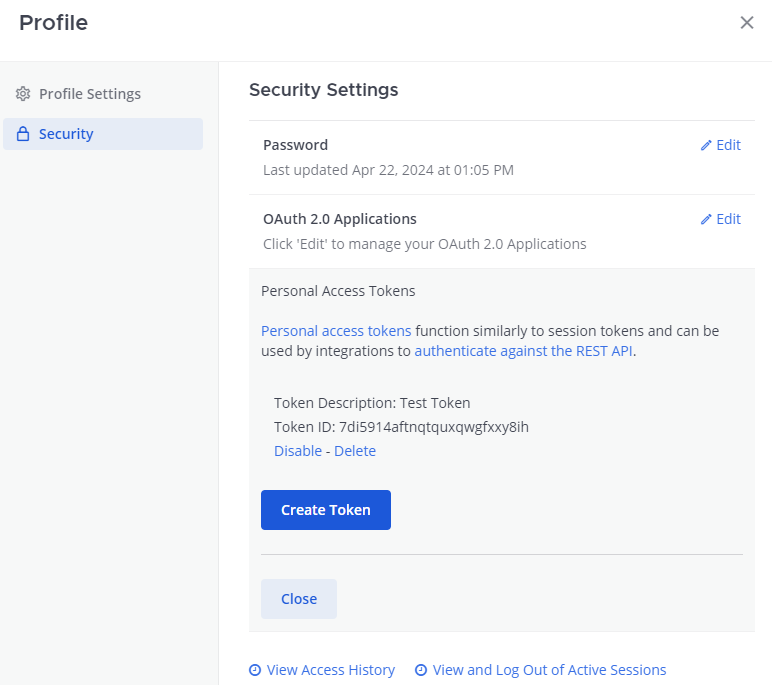The image size is (772, 685).
Task: Open View and Log Out of Active Sessions
Action: coord(549,670)
